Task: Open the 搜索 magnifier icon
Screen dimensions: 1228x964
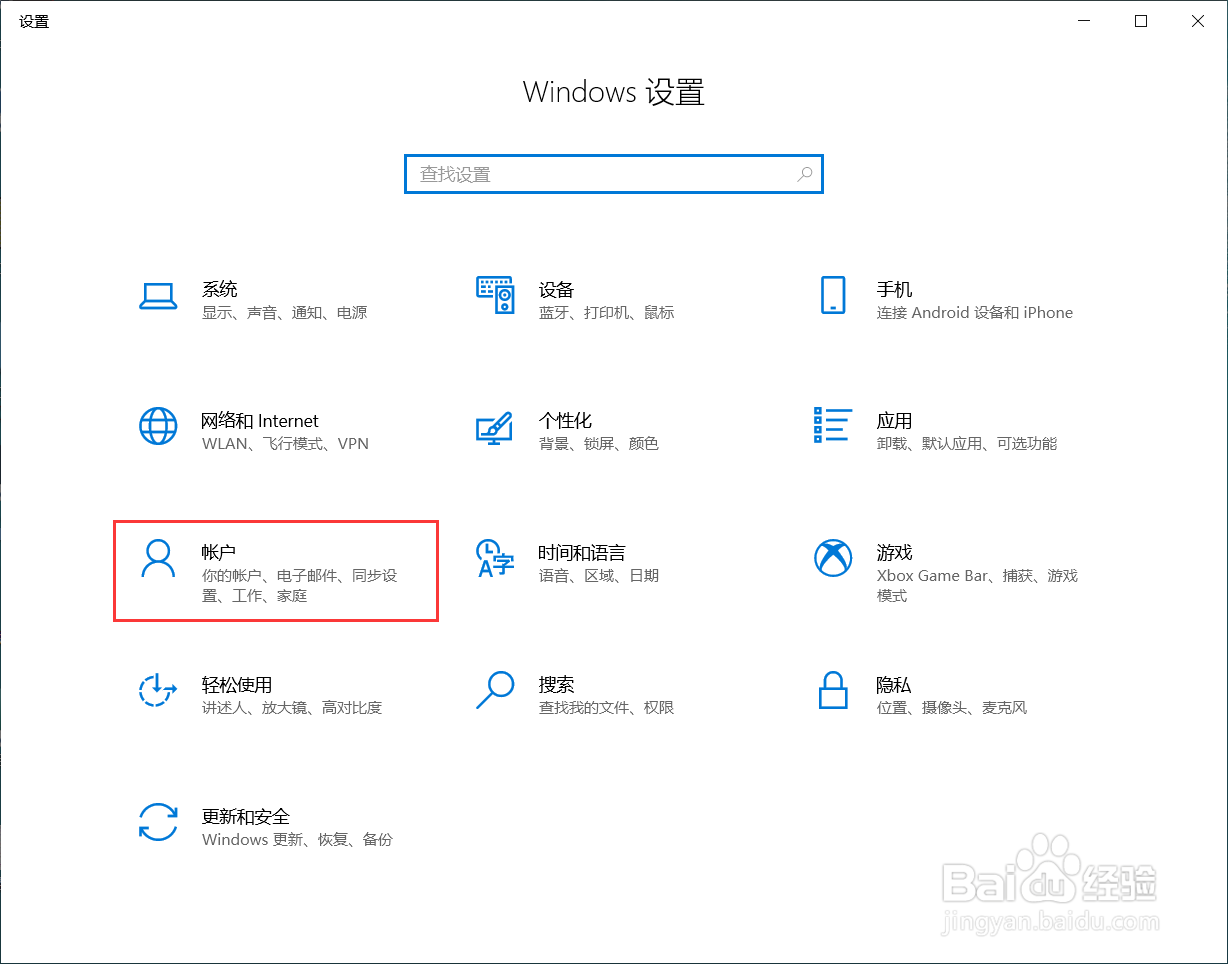Action: (x=495, y=690)
